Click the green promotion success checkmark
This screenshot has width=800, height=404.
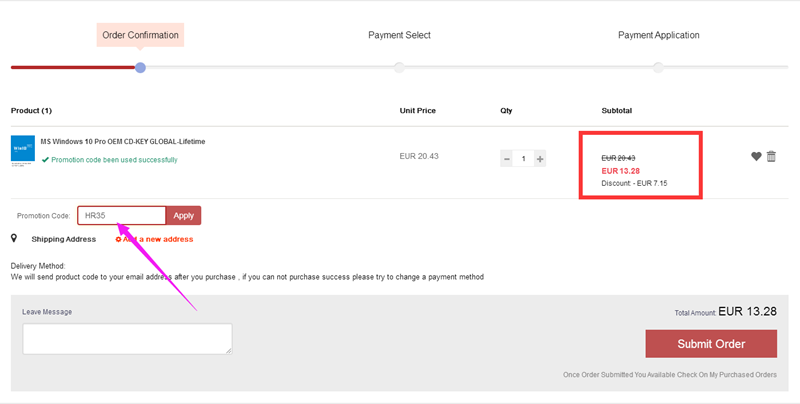point(45,160)
